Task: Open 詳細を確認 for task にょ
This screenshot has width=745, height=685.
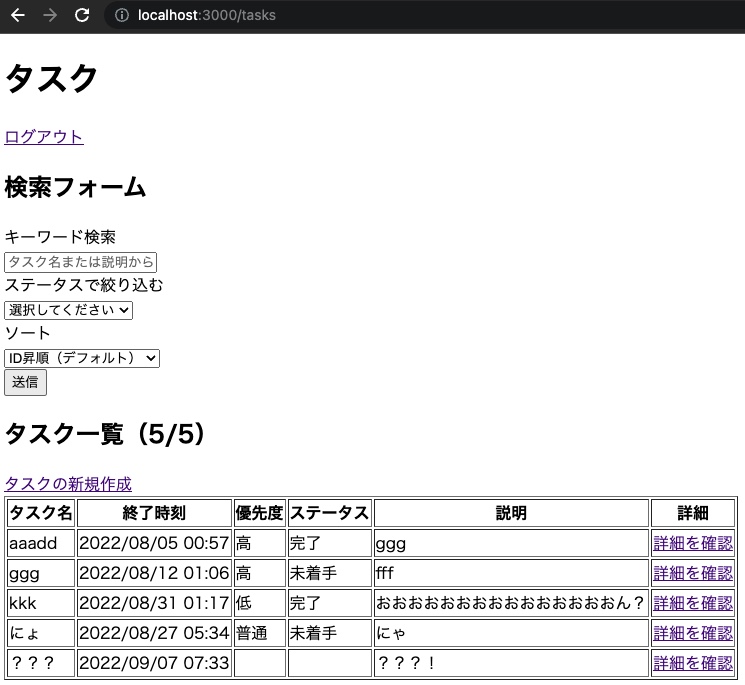Action: click(693, 633)
